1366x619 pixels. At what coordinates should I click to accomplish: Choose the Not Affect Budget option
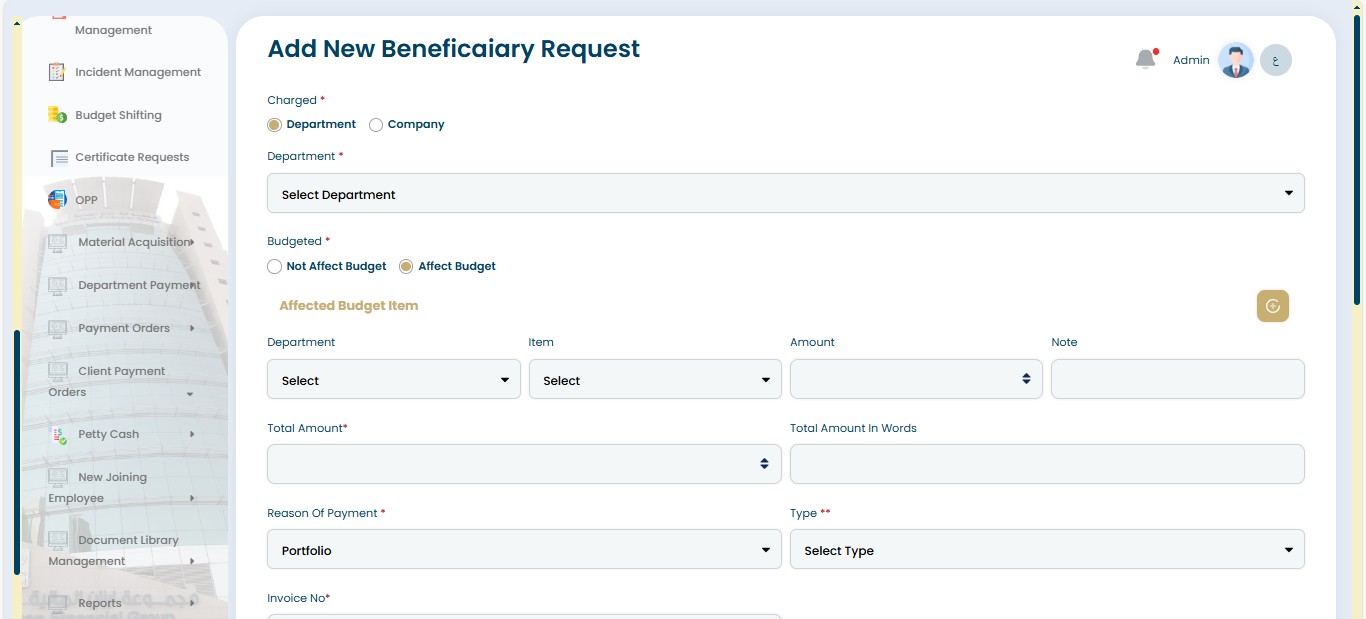click(274, 267)
